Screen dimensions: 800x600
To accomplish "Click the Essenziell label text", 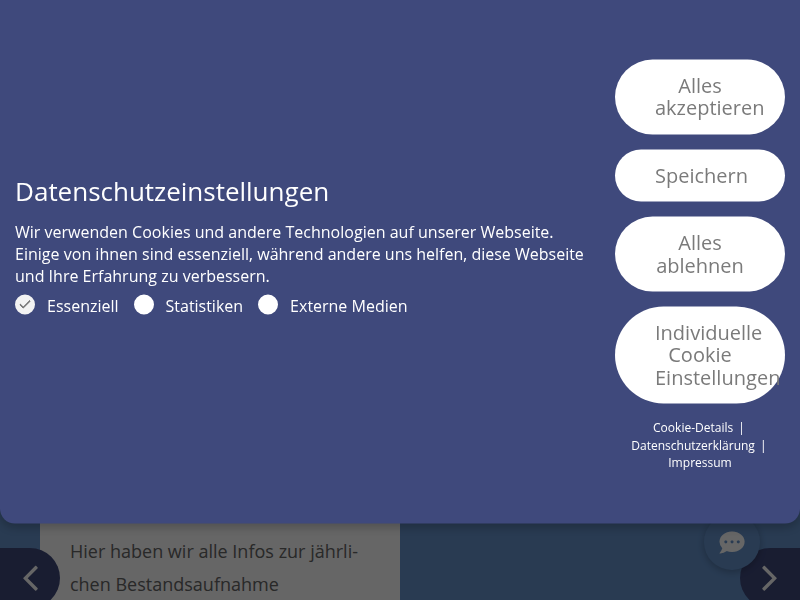I will coord(82,306).
